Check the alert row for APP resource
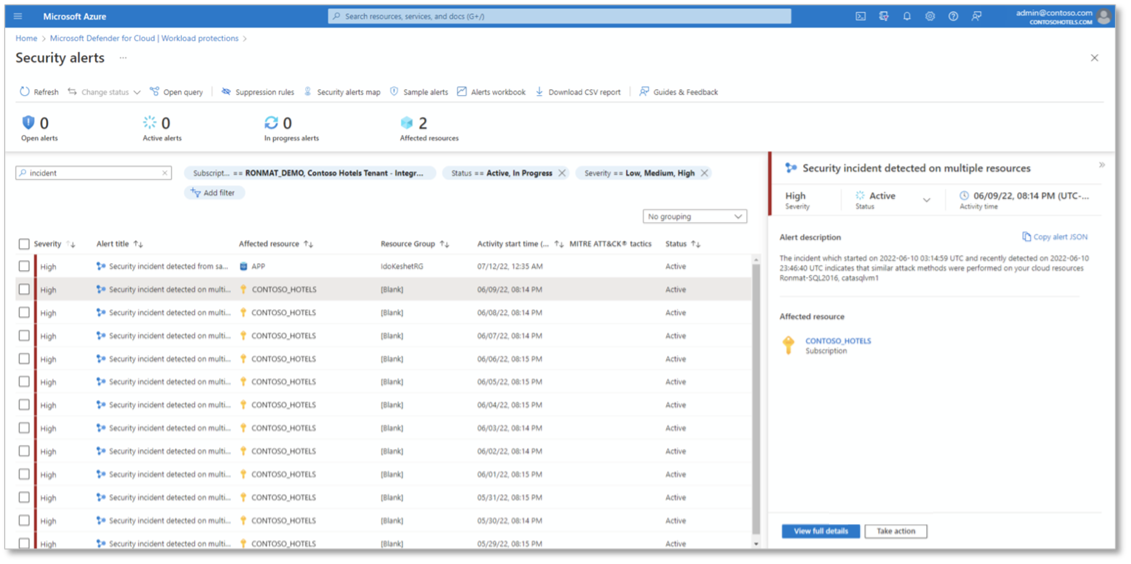Image resolution: width=1131 pixels, height=564 pixels. [24, 267]
